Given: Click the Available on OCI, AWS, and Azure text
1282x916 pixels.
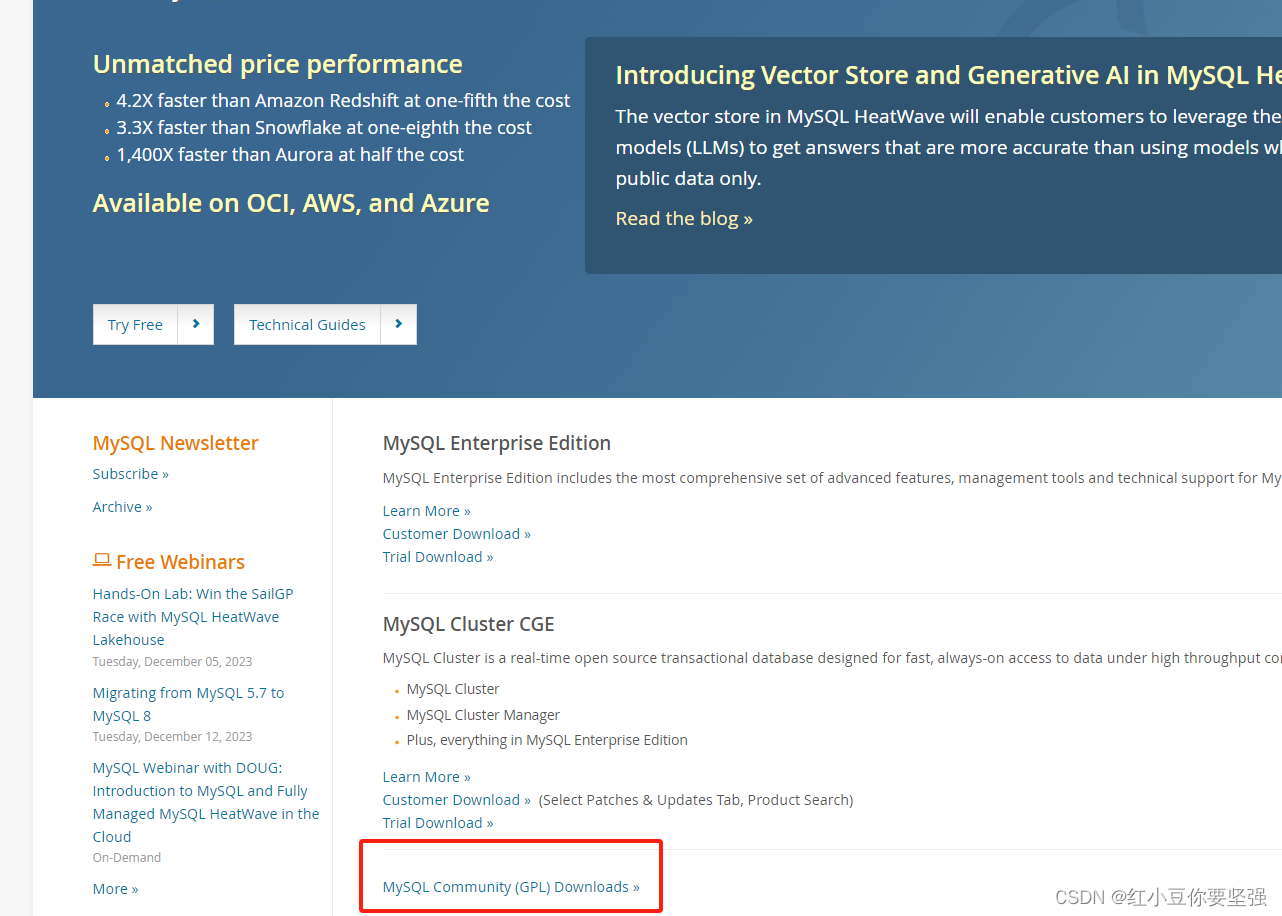Looking at the screenshot, I should [291, 203].
